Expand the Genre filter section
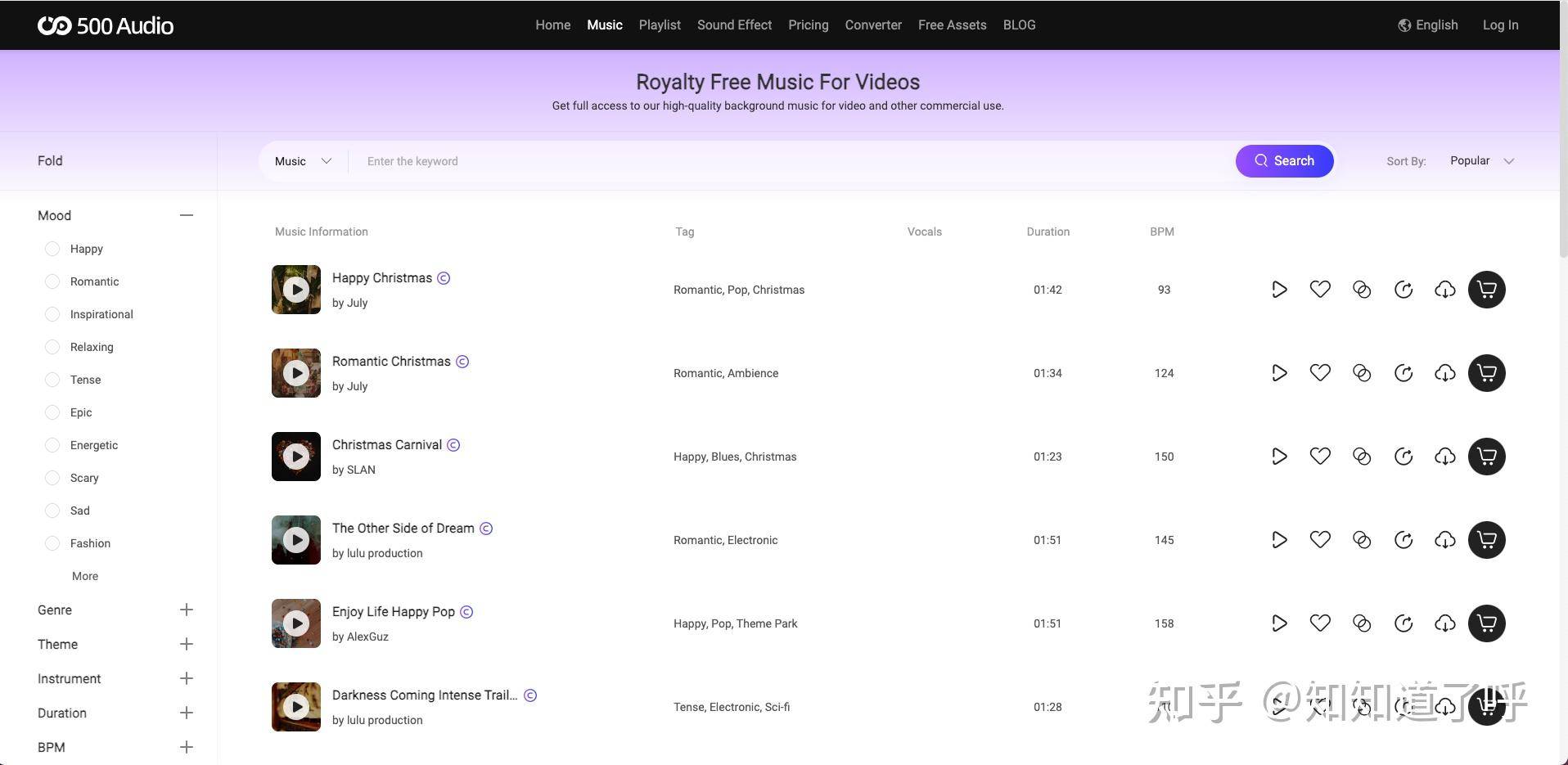The width and height of the screenshot is (1568, 765). point(187,610)
